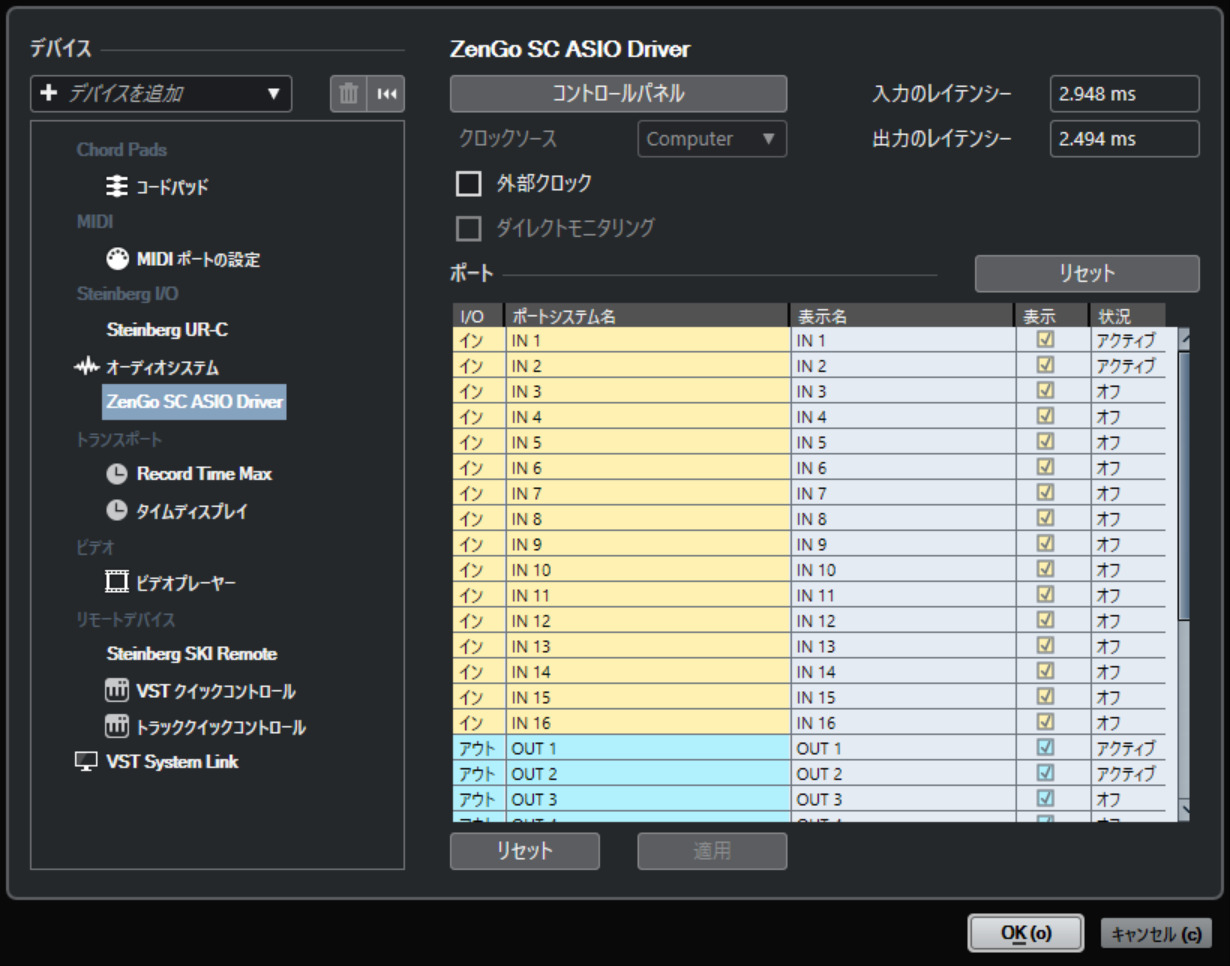This screenshot has width=1230, height=966.
Task: Click the IN 8 port system name cell
Action: (x=647, y=519)
